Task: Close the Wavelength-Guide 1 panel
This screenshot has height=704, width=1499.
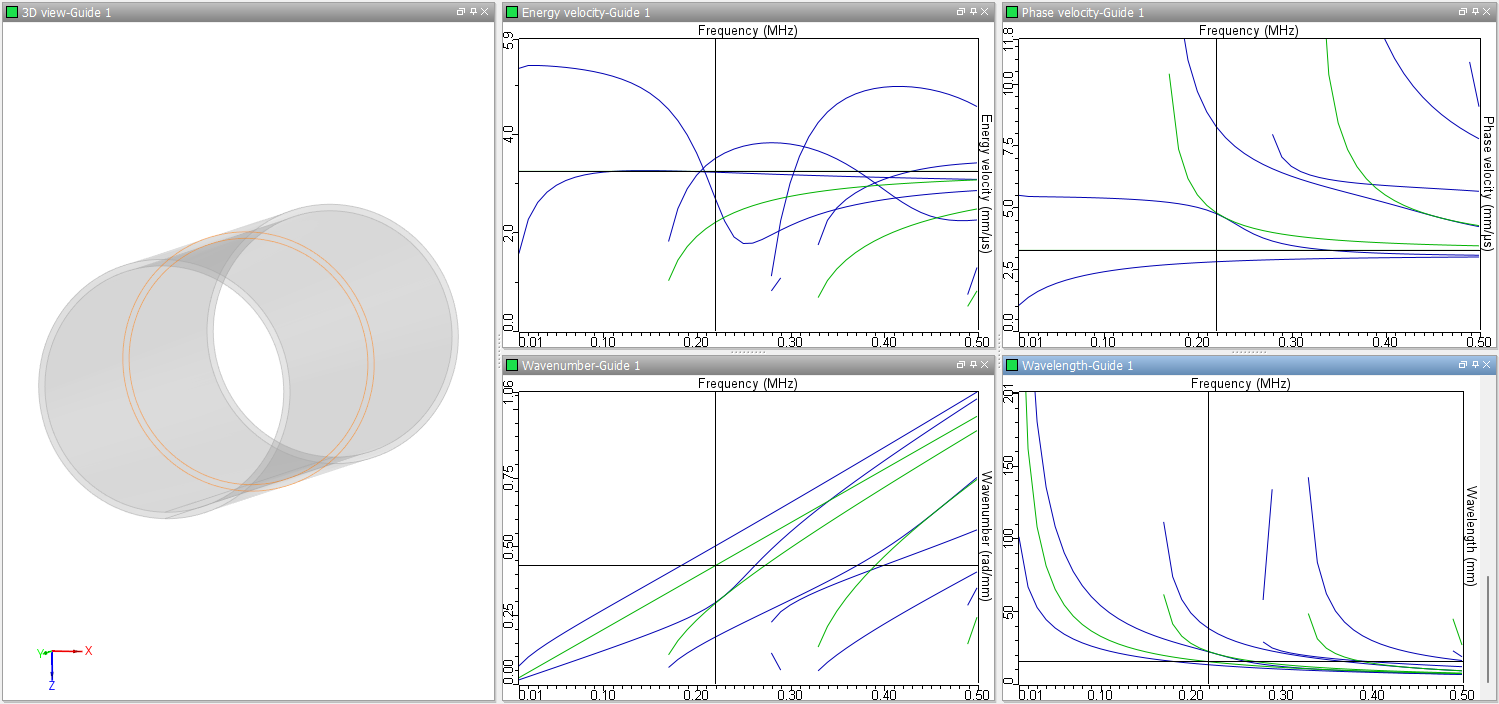Action: point(1485,365)
